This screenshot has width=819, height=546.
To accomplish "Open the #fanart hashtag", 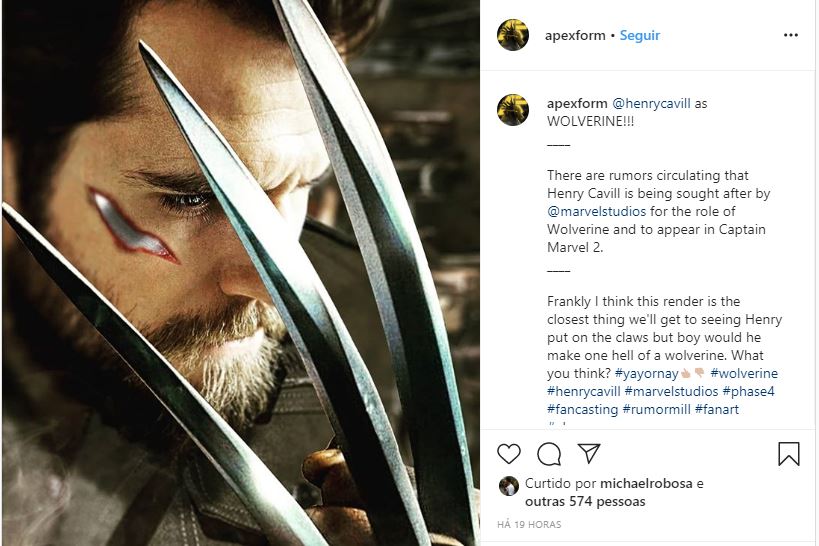I will 713,410.
